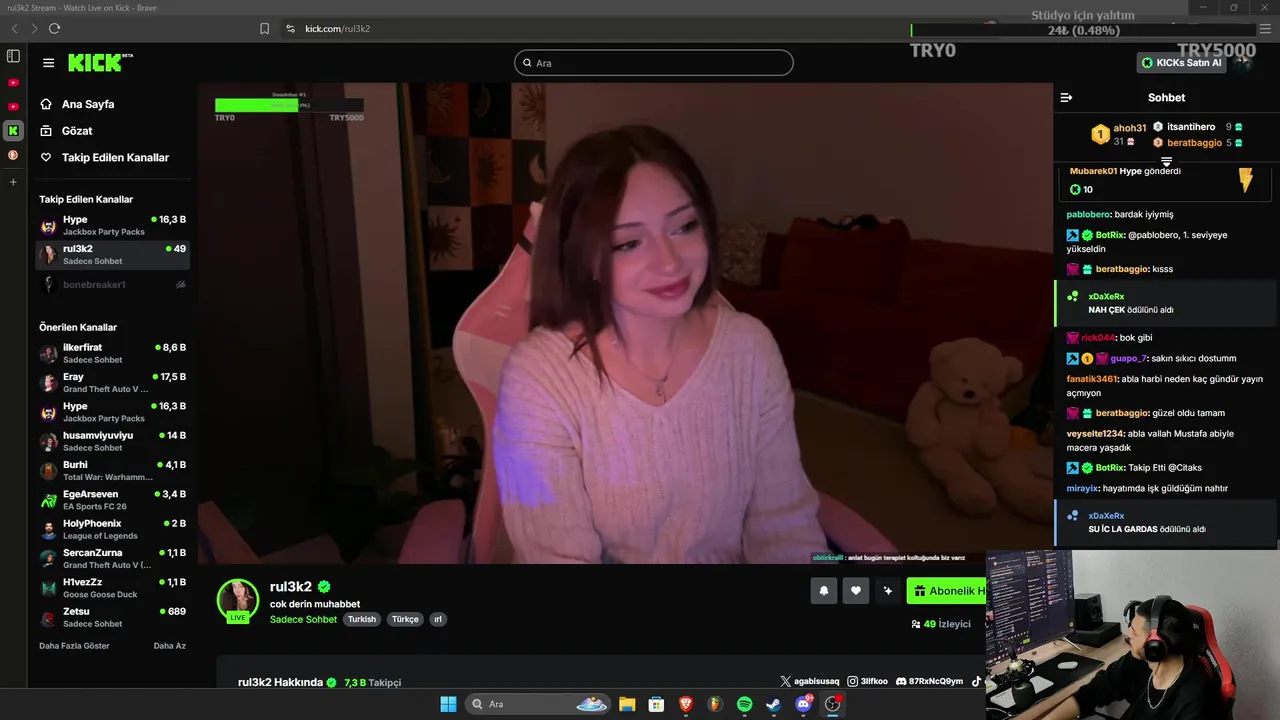Open recommended channel Burhi
Screen dimensions: 1280x720
pos(112,470)
